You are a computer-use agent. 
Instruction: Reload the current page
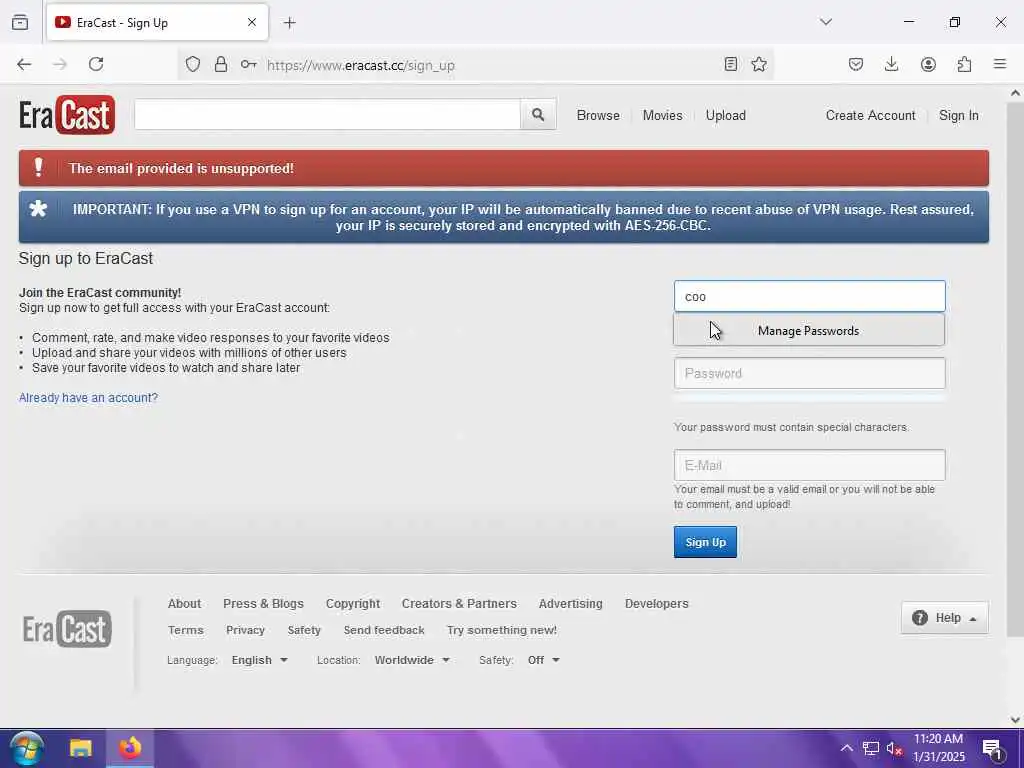click(96, 64)
